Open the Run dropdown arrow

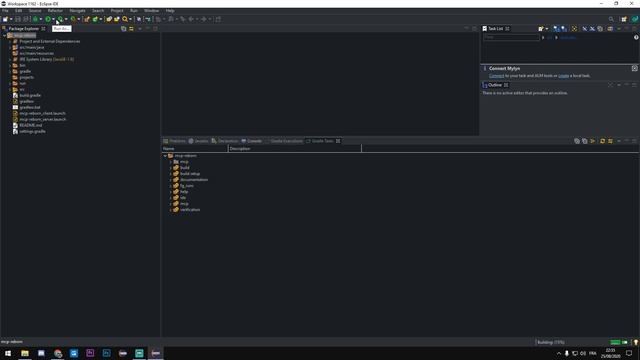click(53, 19)
